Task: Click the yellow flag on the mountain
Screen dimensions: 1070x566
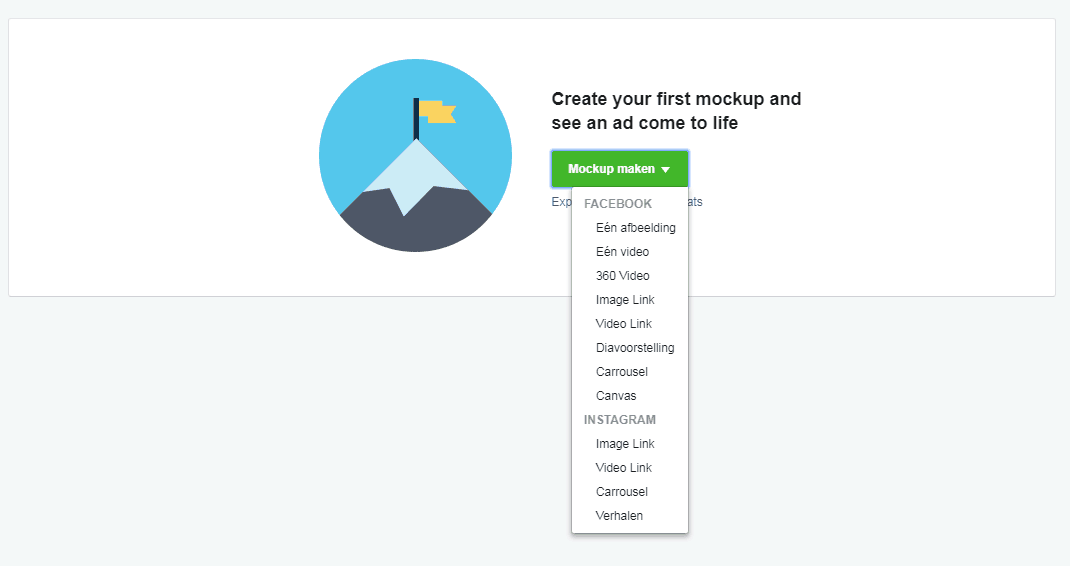Action: click(x=437, y=112)
